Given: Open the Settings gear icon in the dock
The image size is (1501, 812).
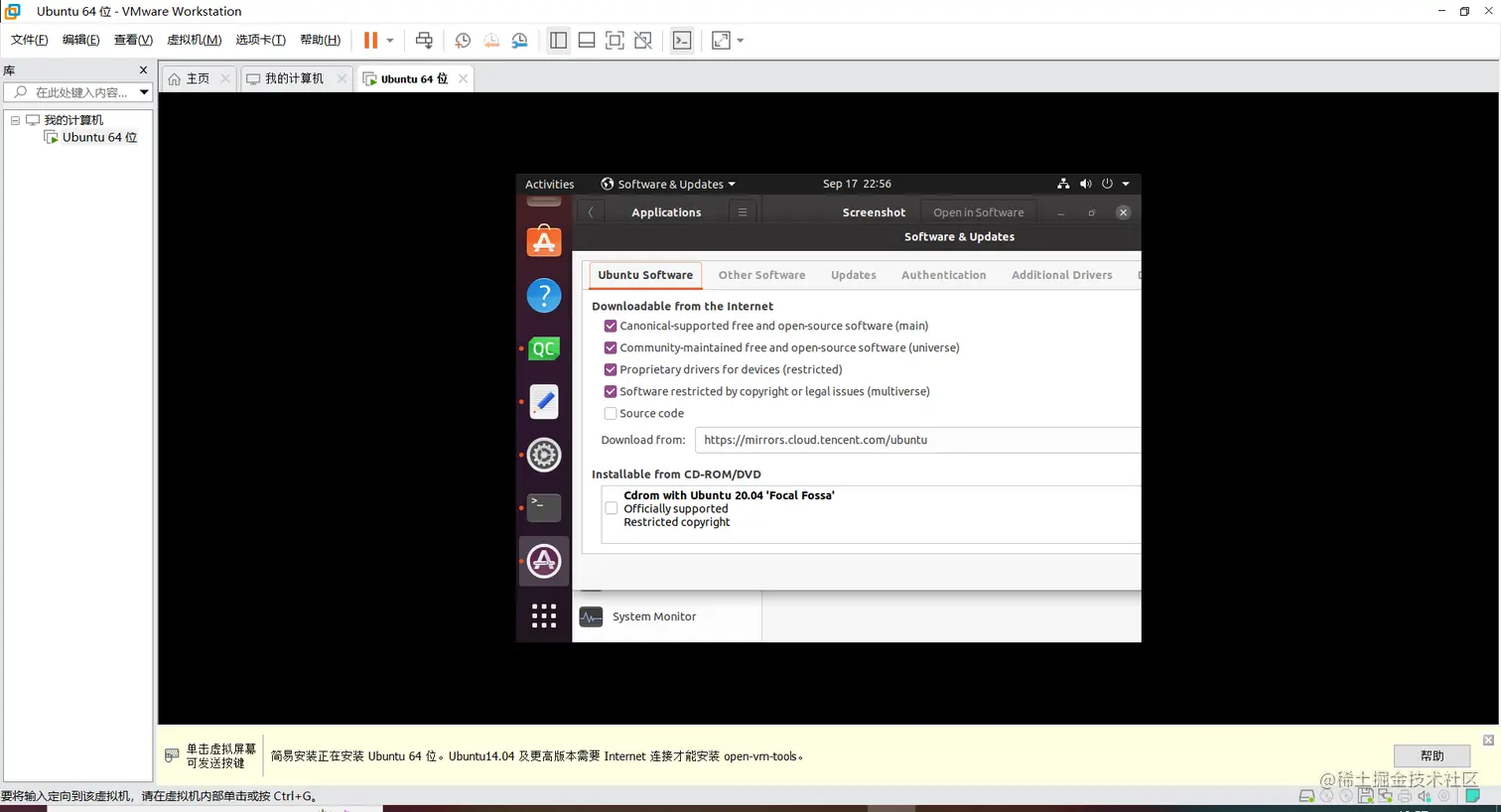Looking at the screenshot, I should [x=544, y=455].
